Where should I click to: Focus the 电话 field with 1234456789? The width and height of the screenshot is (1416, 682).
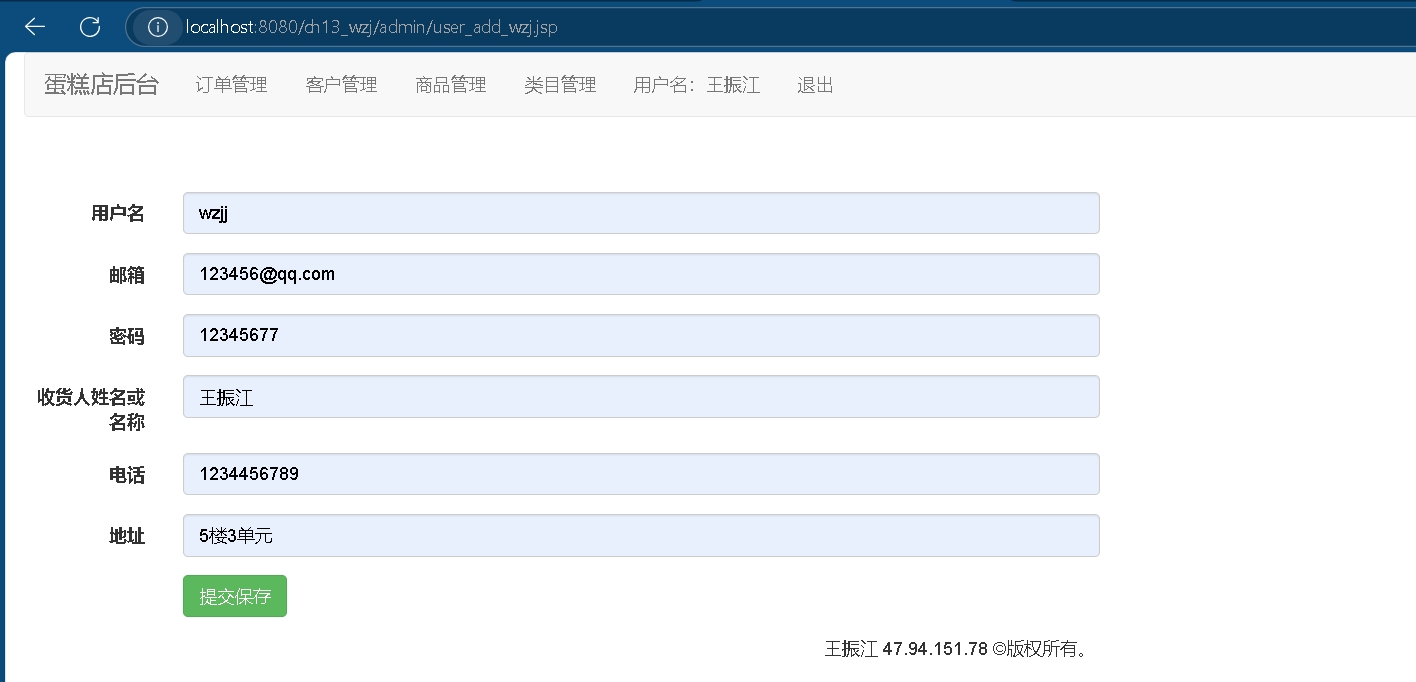coord(641,474)
